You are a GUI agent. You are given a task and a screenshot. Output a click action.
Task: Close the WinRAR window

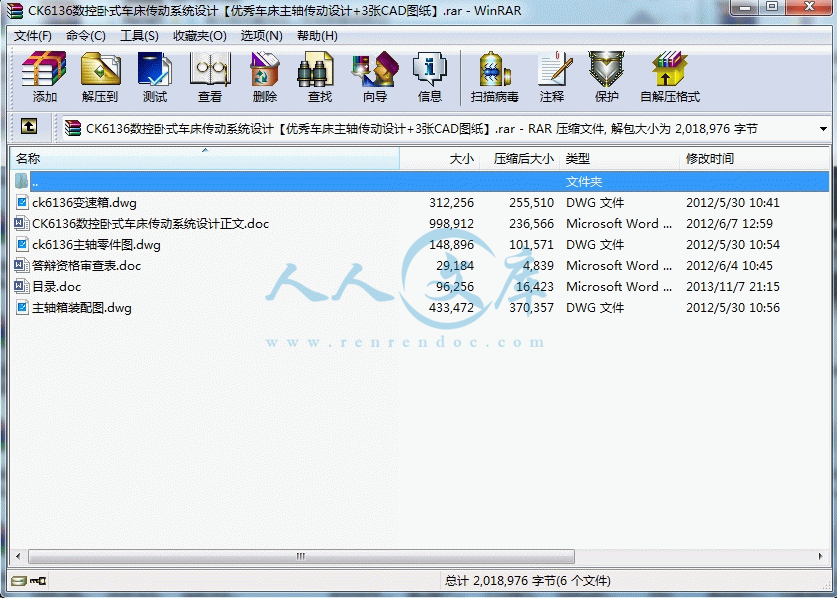pyautogui.click(x=809, y=7)
